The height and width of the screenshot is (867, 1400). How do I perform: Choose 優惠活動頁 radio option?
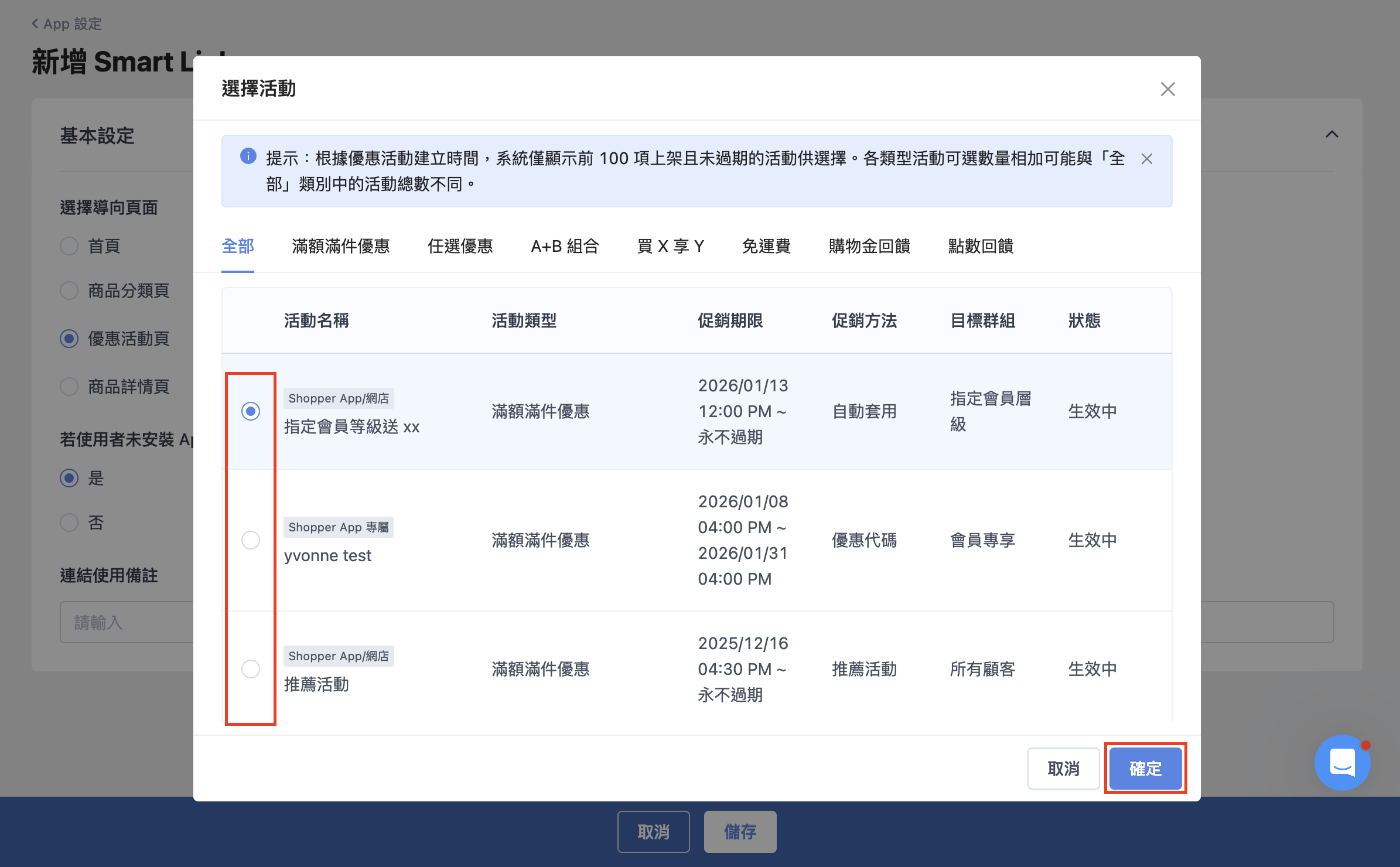click(x=69, y=339)
